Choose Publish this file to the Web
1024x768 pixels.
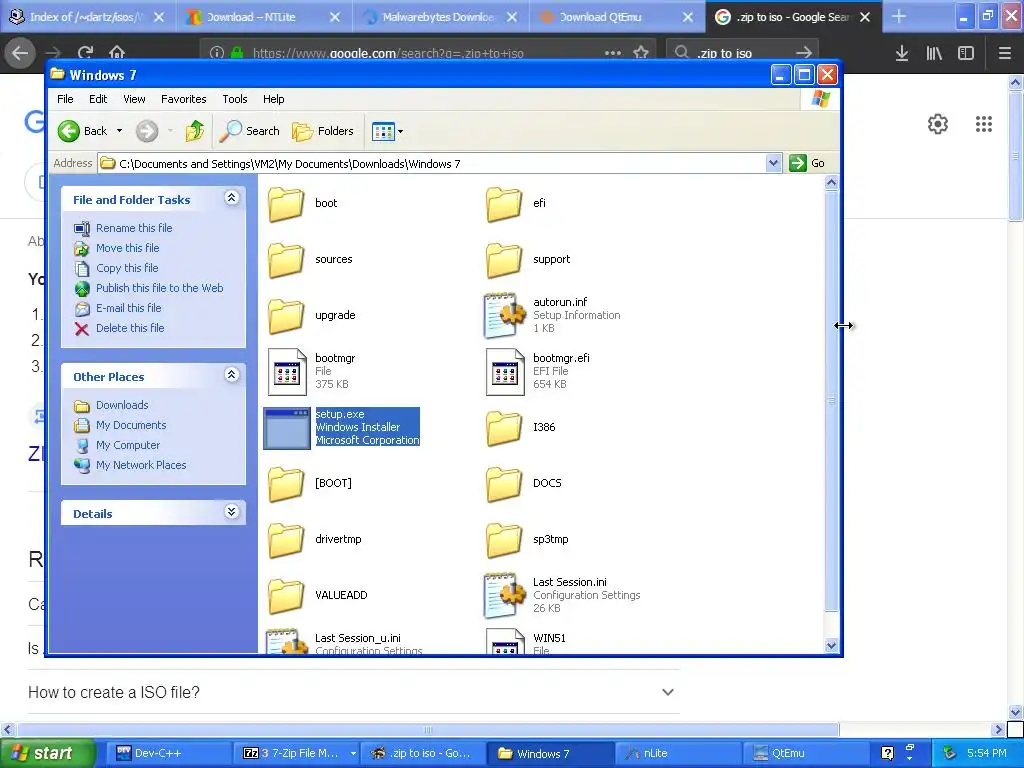[x=159, y=288]
